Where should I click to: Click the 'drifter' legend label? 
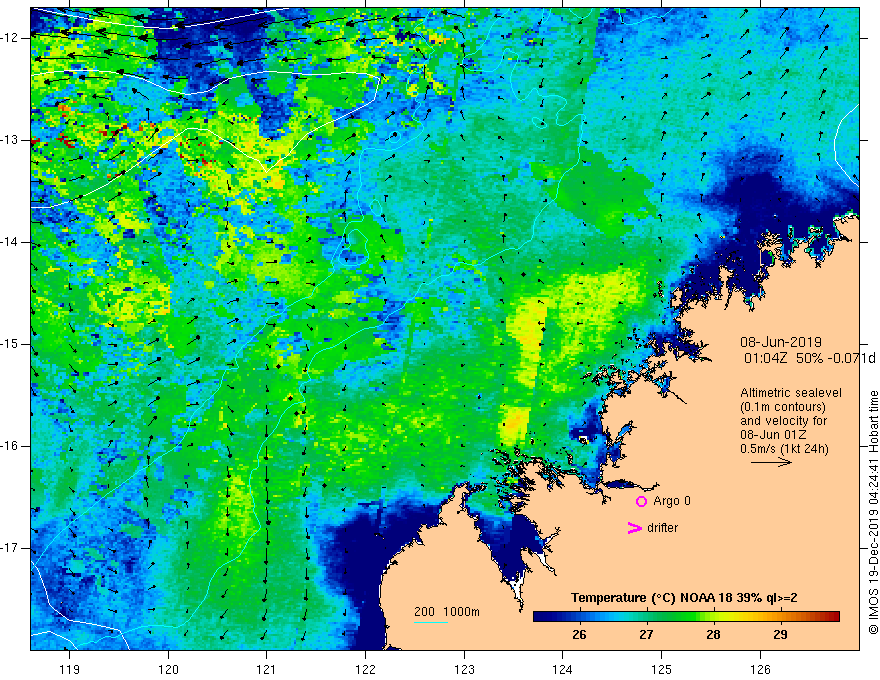click(662, 528)
